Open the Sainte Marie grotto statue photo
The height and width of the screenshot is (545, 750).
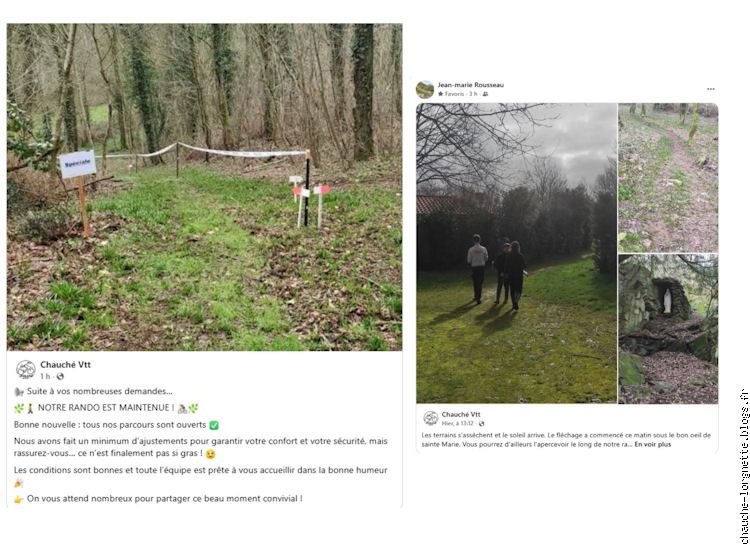pyautogui.click(x=667, y=329)
